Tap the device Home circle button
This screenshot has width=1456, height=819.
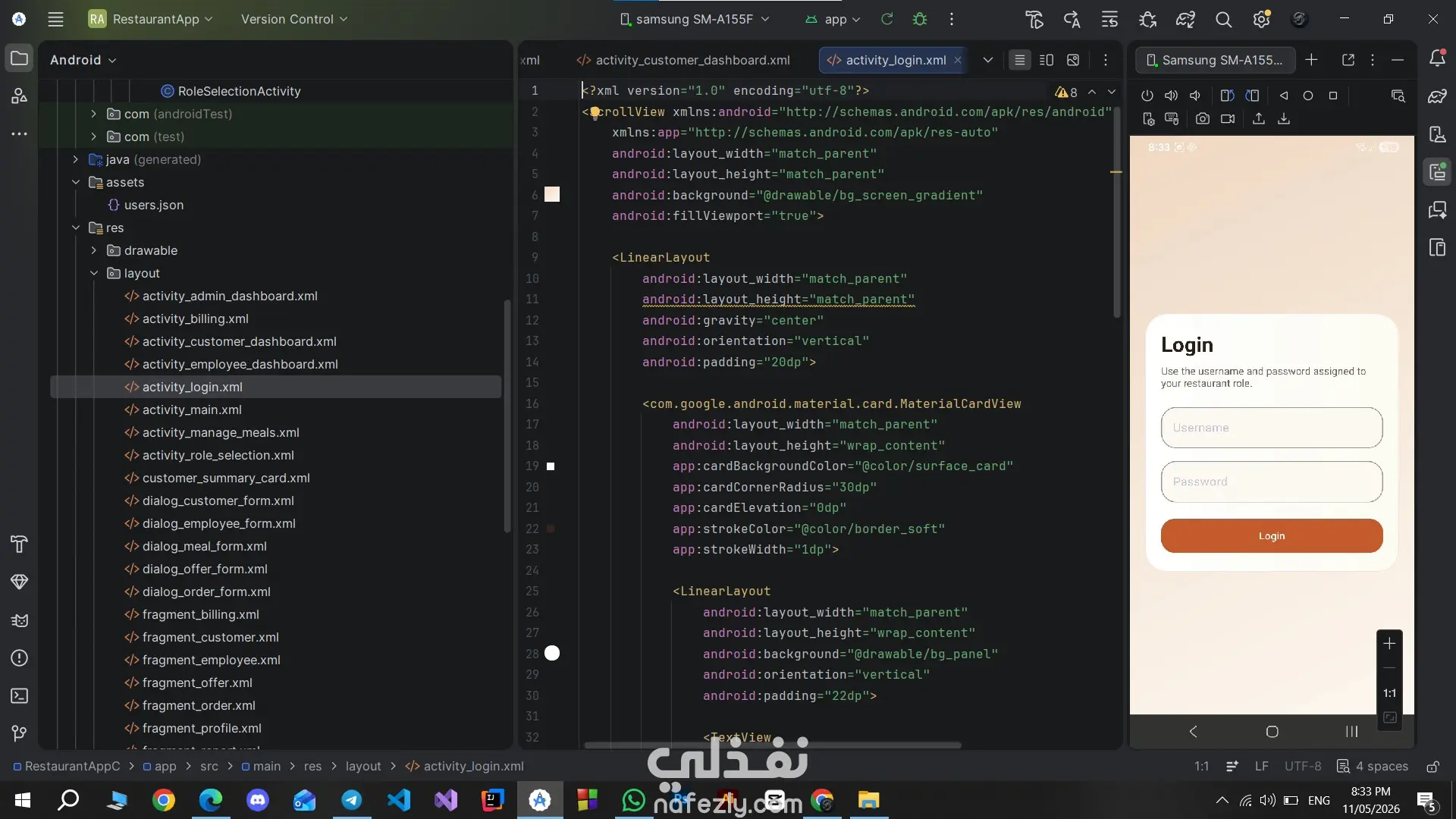1308,96
